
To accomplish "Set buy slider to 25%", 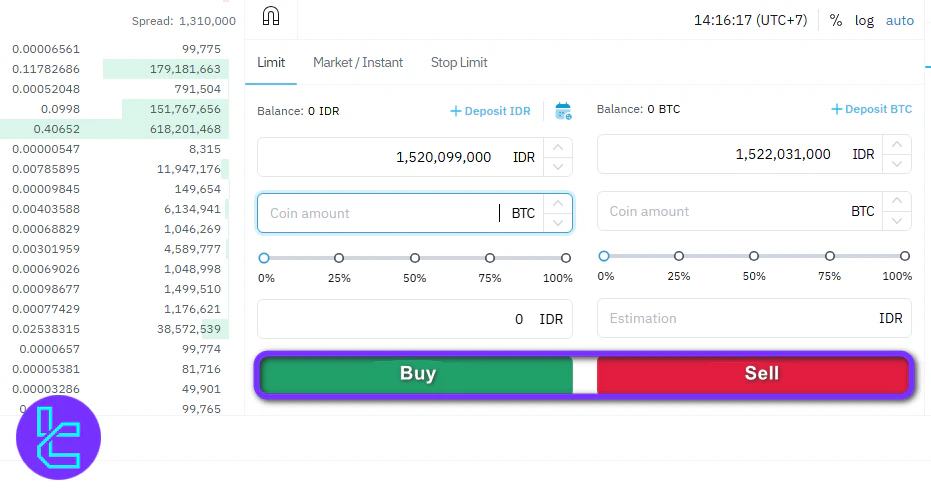I will (339, 258).
